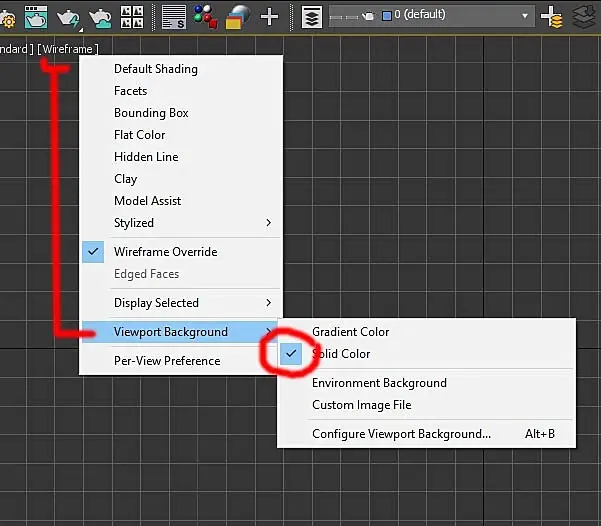Open the 0 (default) layer dropdown
Screen dimensions: 601x526
[x=432, y=16]
